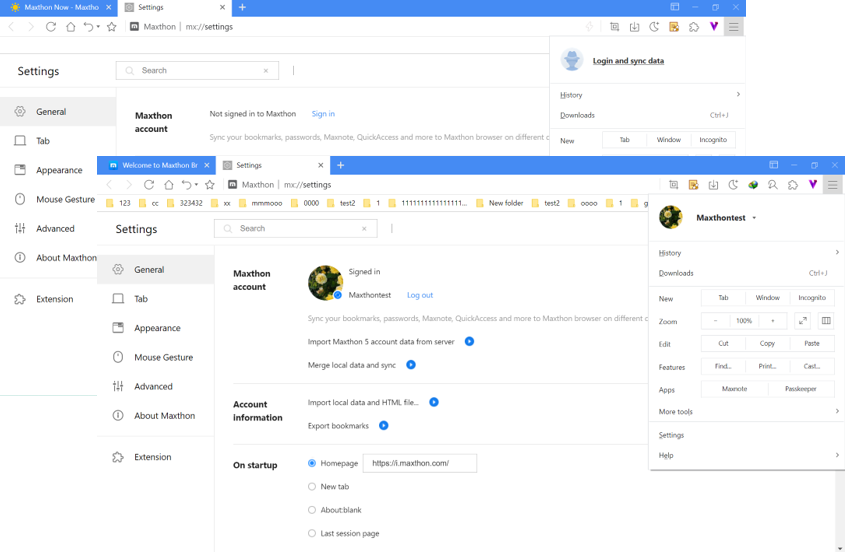Open new tab with front window plus
850x556 pixels.
pos(340,165)
